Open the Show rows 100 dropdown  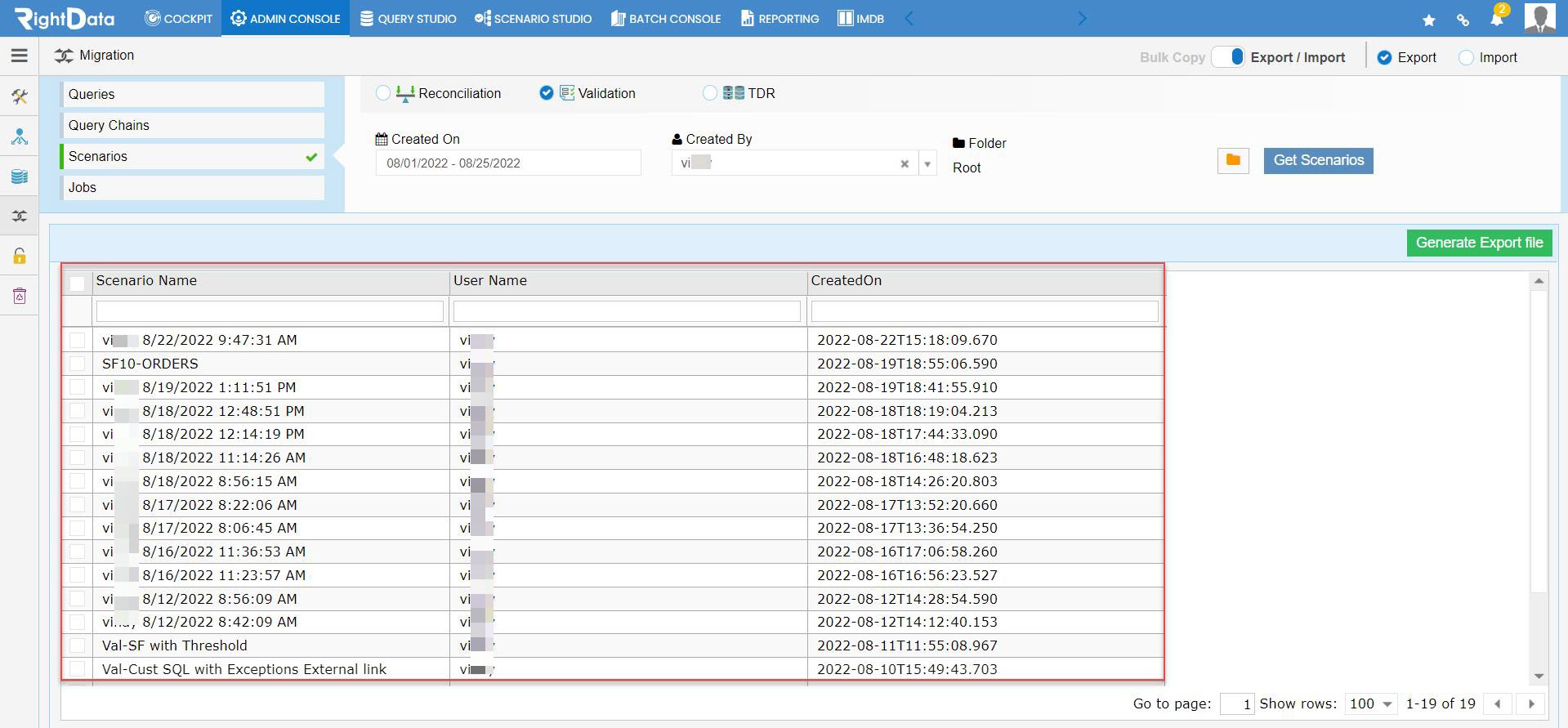(x=1371, y=703)
